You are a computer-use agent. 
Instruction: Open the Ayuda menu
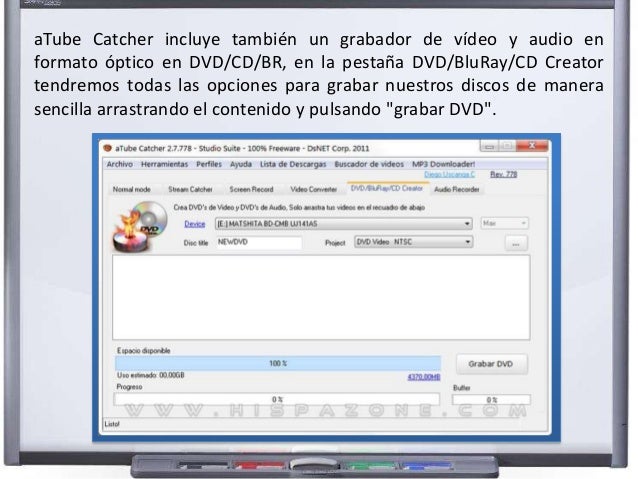coord(241,164)
